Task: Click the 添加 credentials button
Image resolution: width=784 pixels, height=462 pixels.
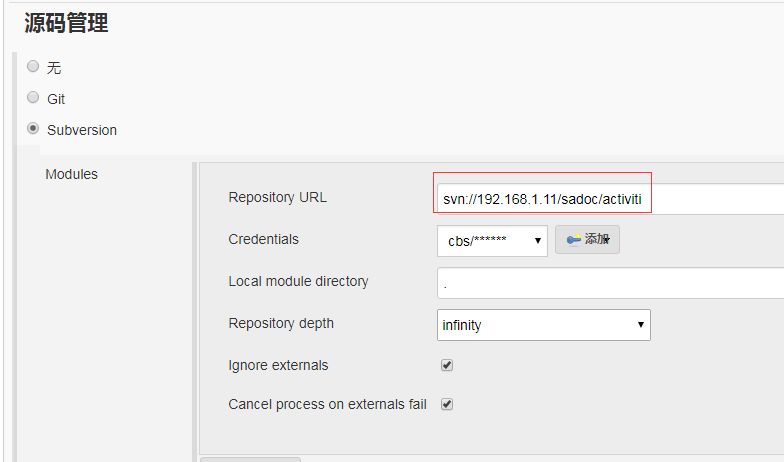Action: 588,240
